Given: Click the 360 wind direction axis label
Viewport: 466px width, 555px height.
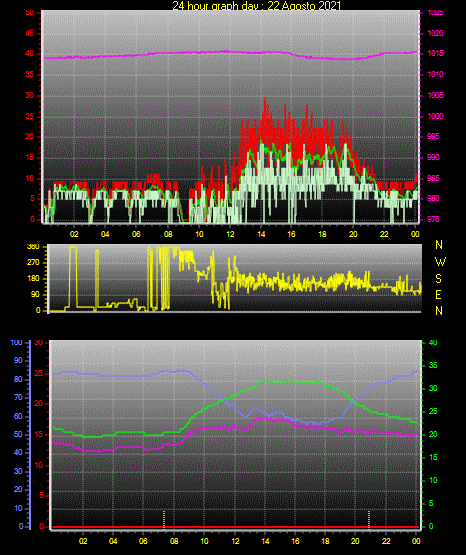Looking at the screenshot, I should coord(33,247).
